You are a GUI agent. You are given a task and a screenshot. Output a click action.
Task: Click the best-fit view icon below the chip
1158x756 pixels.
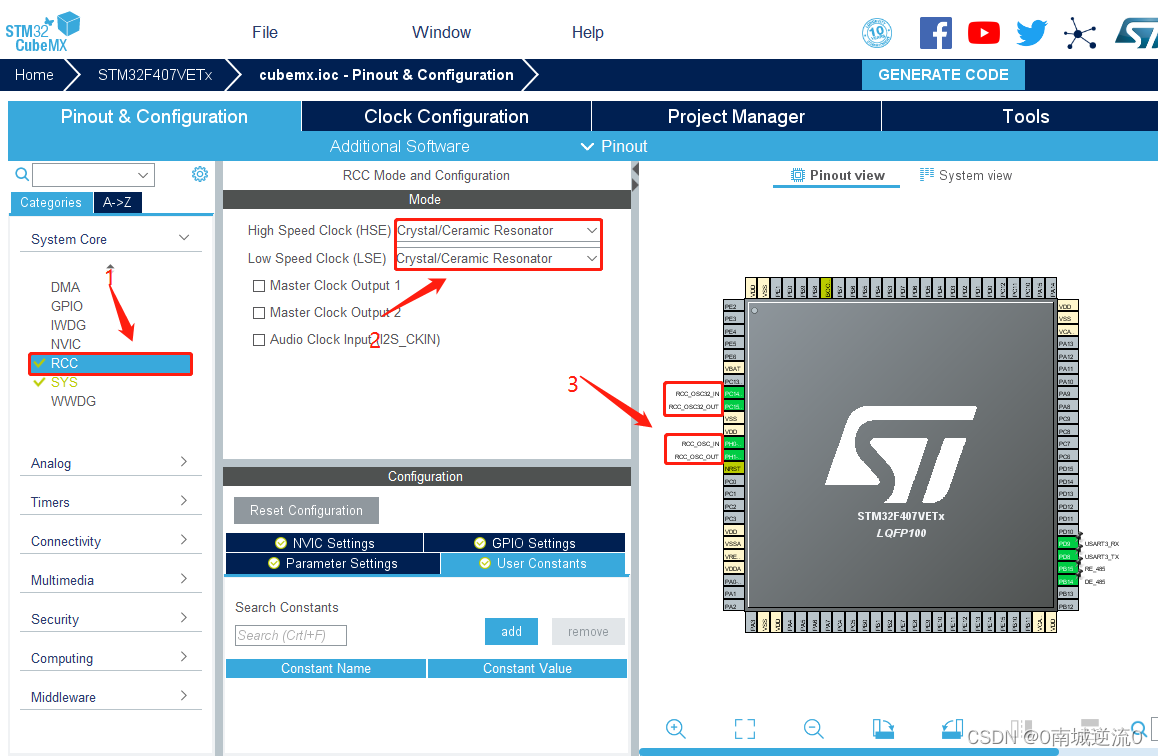coord(744,729)
